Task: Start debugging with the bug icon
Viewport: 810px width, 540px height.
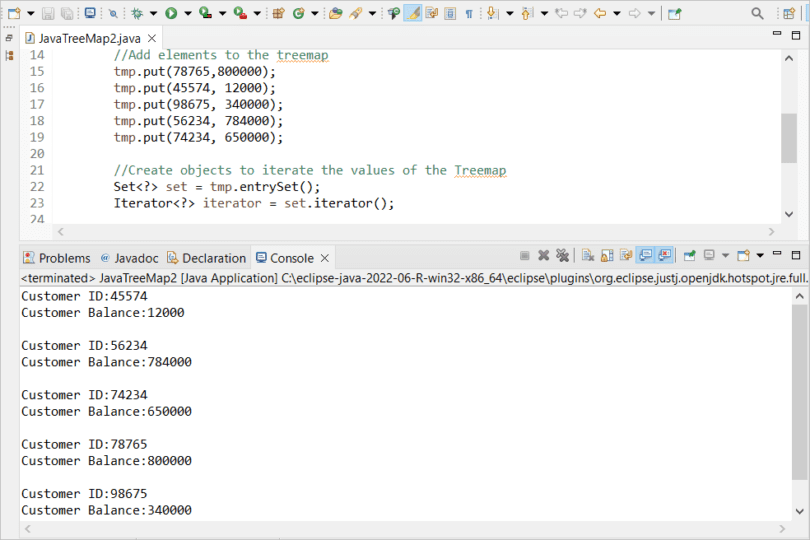Action: [x=137, y=13]
